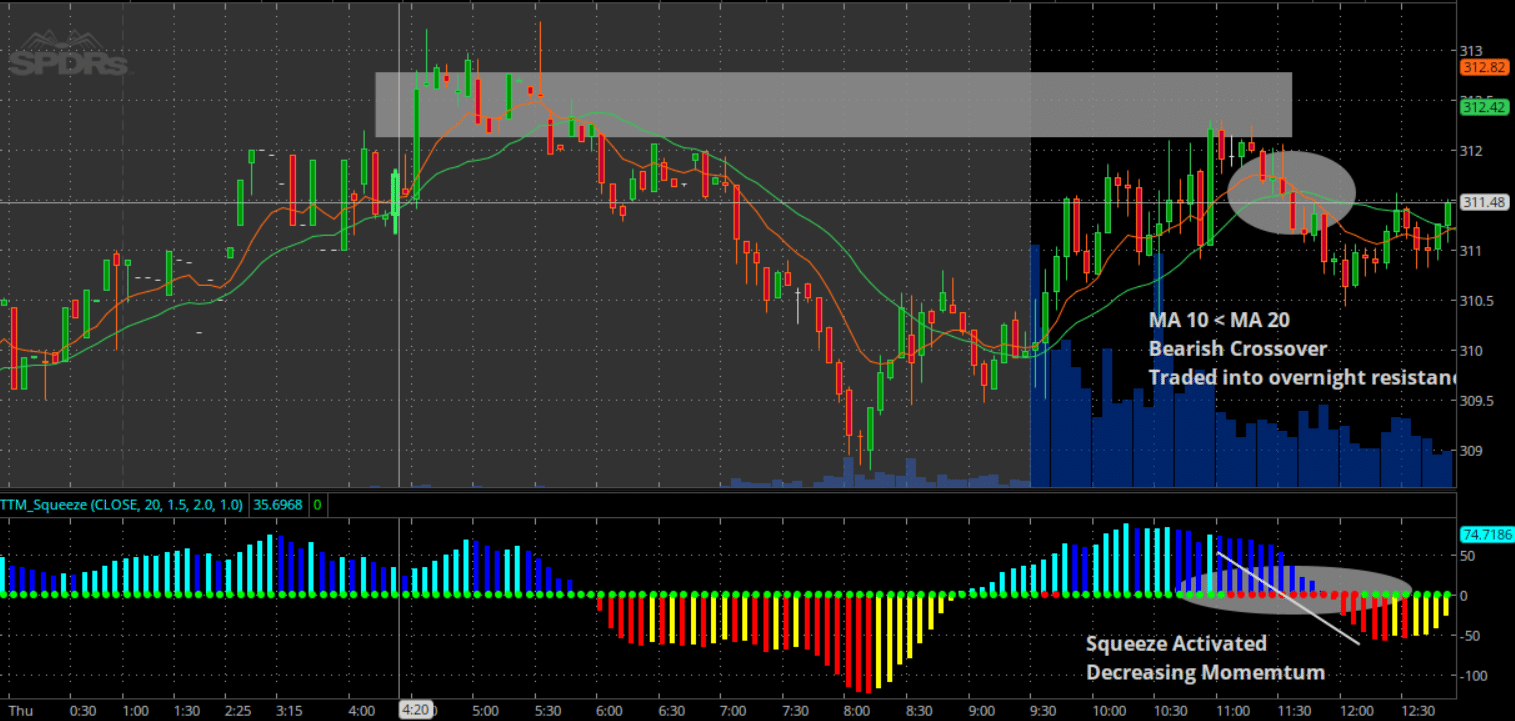Click the 74.7186 histogram value bubble
1515x721 pixels.
[1485, 534]
